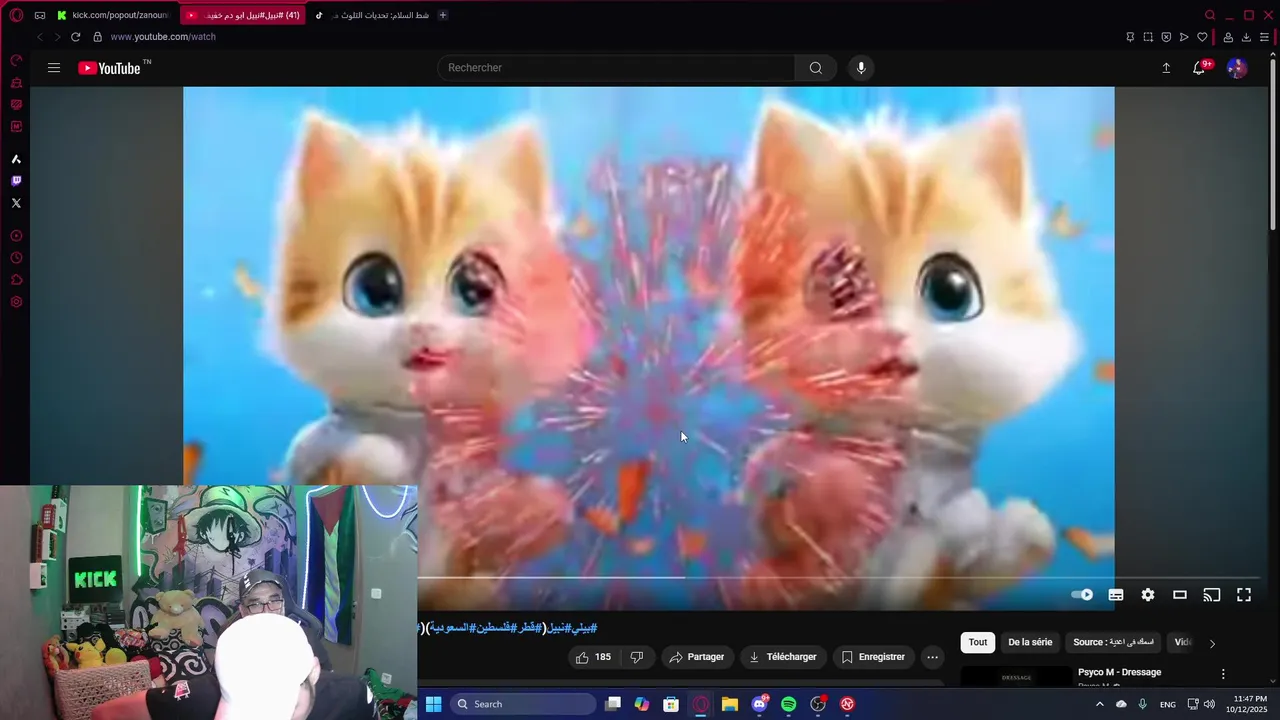Click the Partager share button
This screenshot has width=1280, height=720.
click(x=696, y=657)
